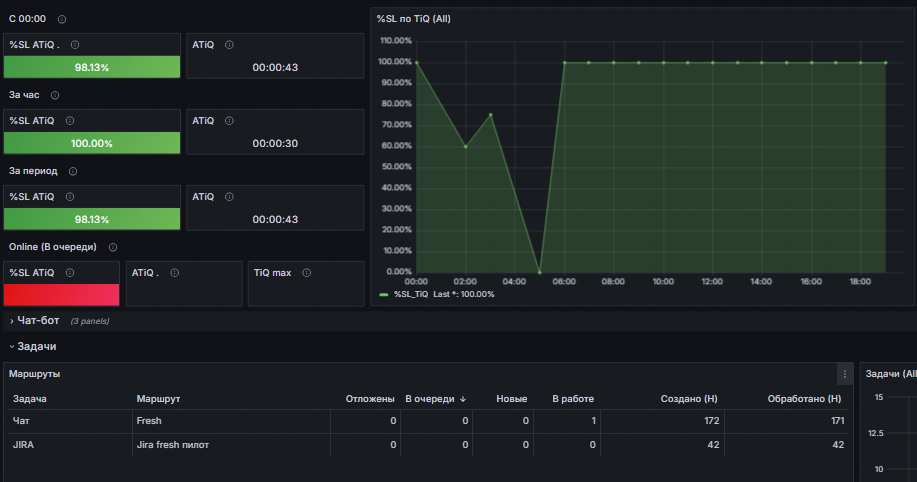Click green 100.00% hourly SL gauge bar
The image size is (917, 482).
92,143
